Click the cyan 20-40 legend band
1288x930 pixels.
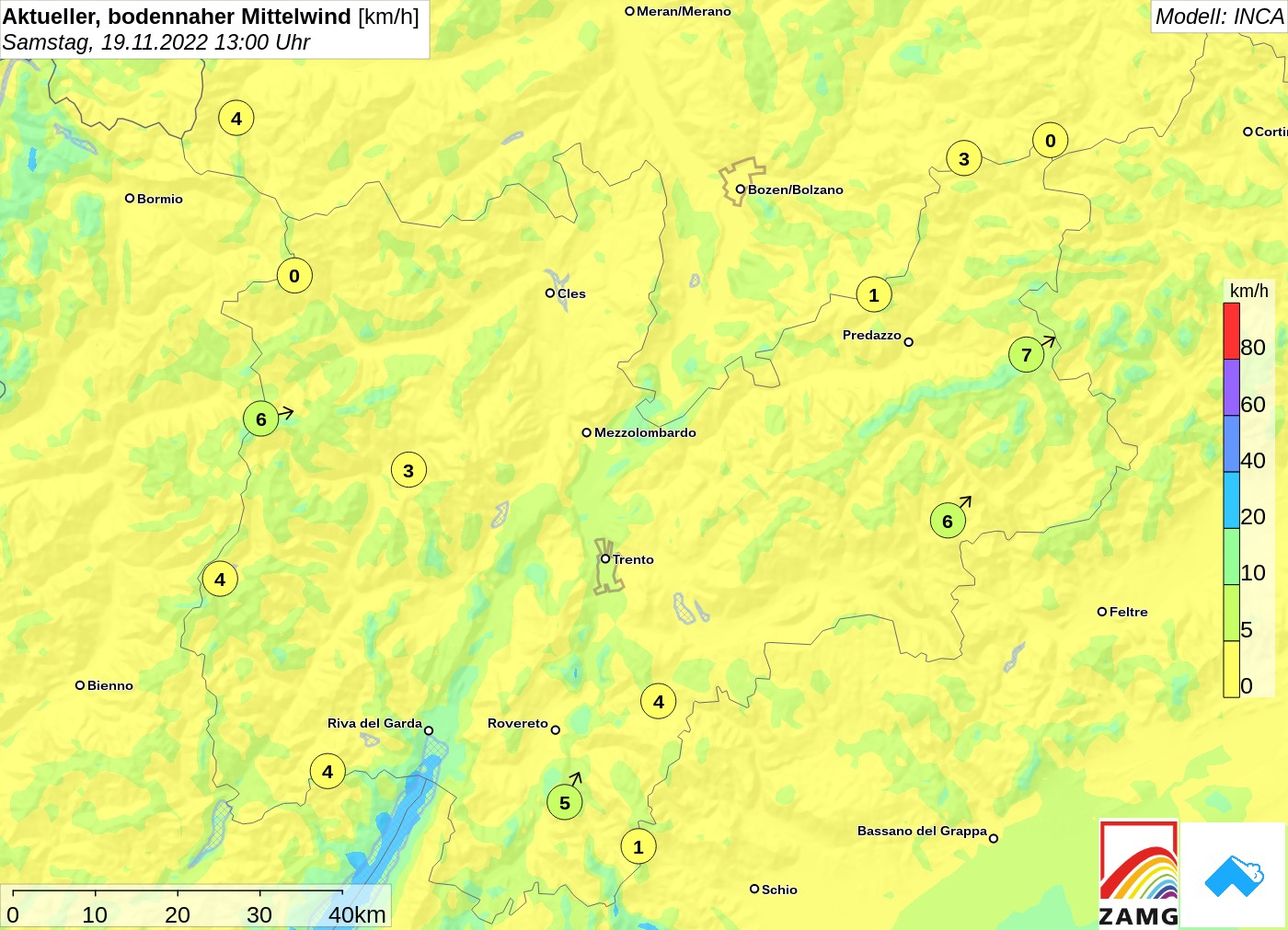(1231, 500)
